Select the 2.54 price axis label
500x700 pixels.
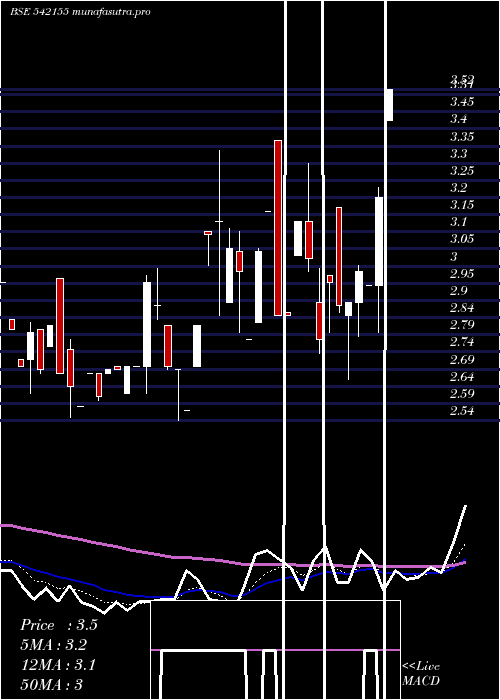(x=462, y=411)
